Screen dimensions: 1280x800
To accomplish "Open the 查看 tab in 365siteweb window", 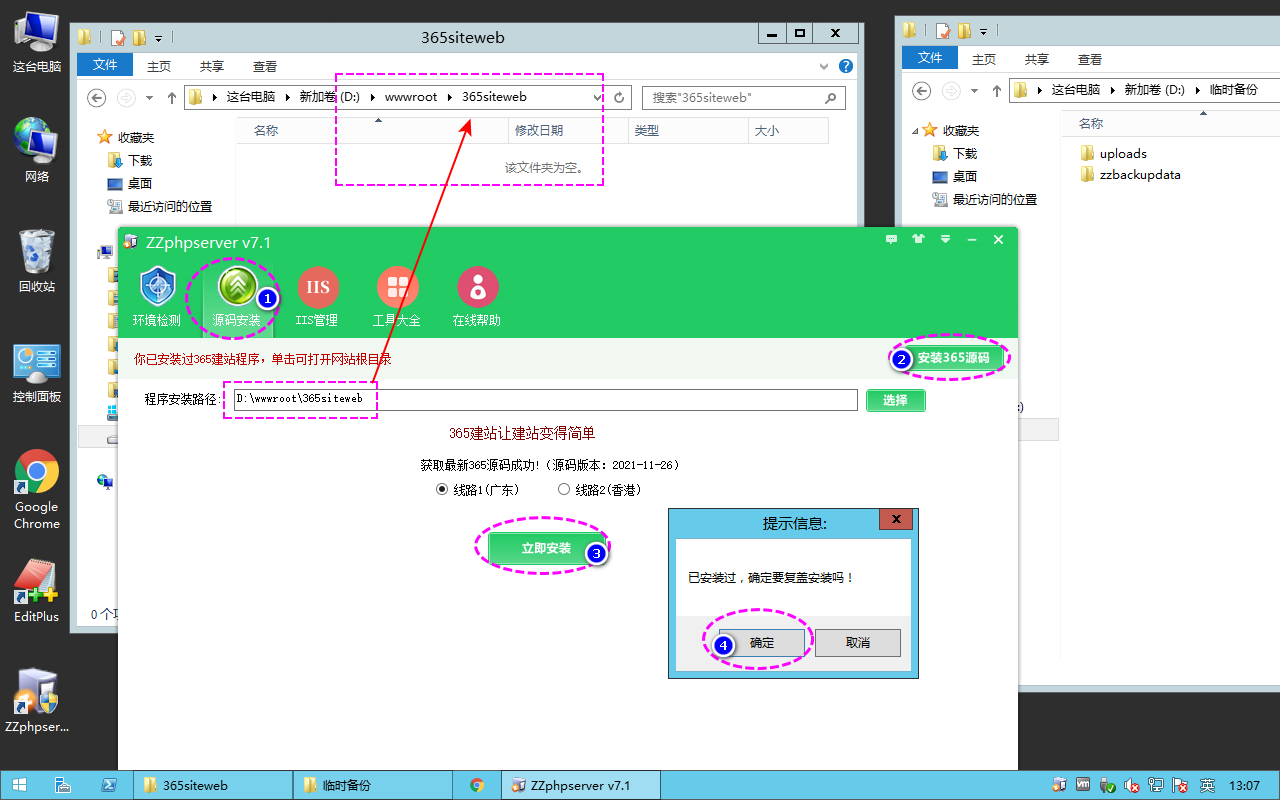I will point(265,67).
